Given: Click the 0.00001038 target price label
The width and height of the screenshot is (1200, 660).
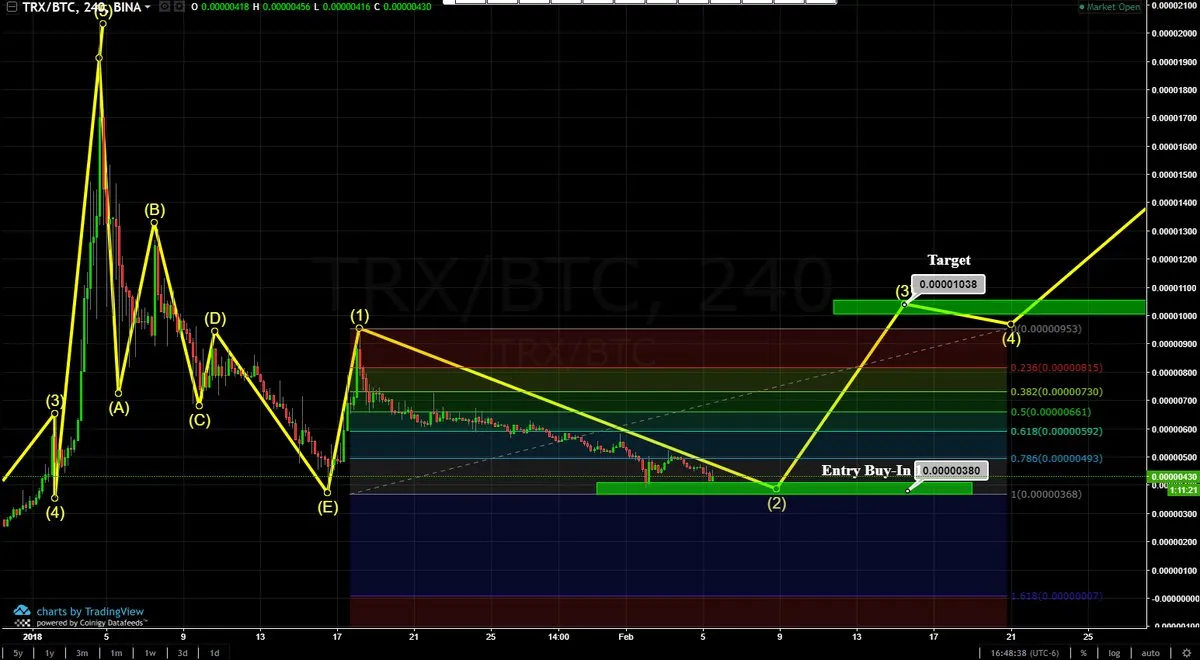Looking at the screenshot, I should coord(949,283).
